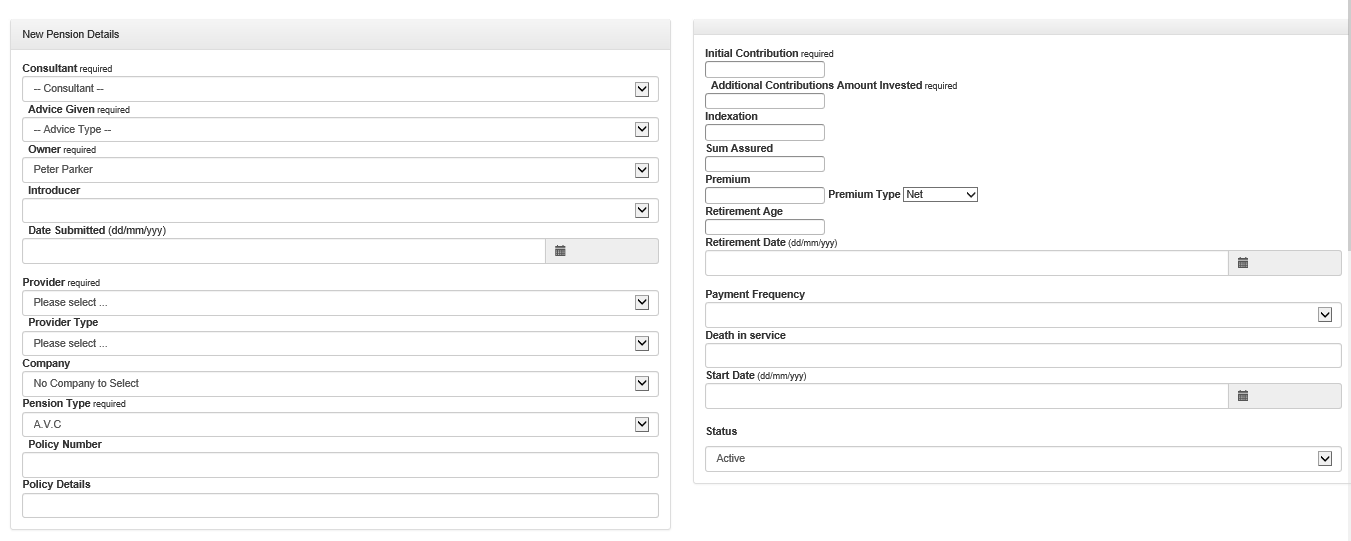
Task: Expand the Company dropdown
Action: (x=340, y=384)
